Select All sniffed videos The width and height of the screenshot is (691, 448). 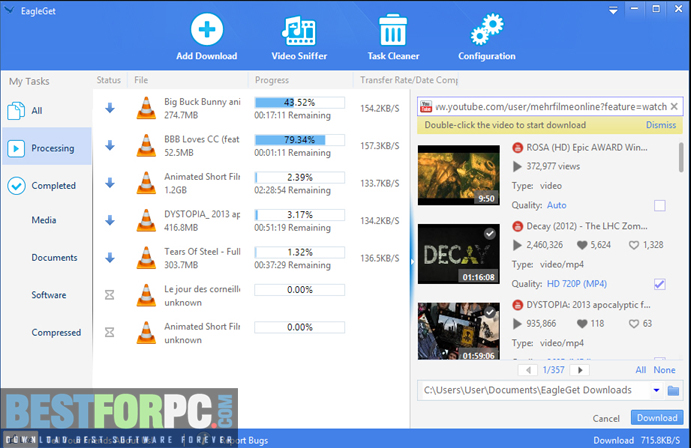(x=641, y=370)
